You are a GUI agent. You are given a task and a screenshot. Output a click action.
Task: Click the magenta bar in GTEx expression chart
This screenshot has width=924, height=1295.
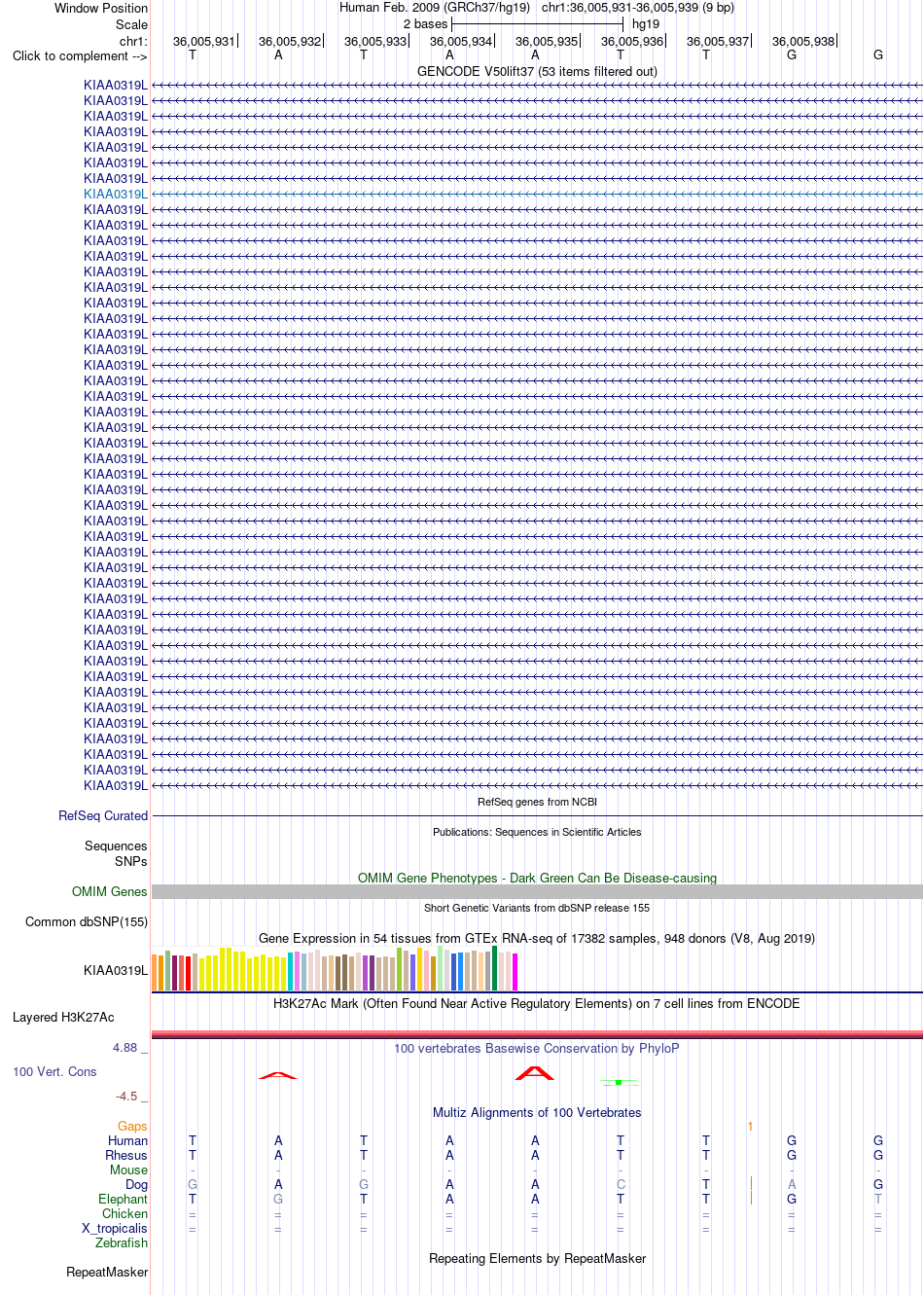point(515,972)
